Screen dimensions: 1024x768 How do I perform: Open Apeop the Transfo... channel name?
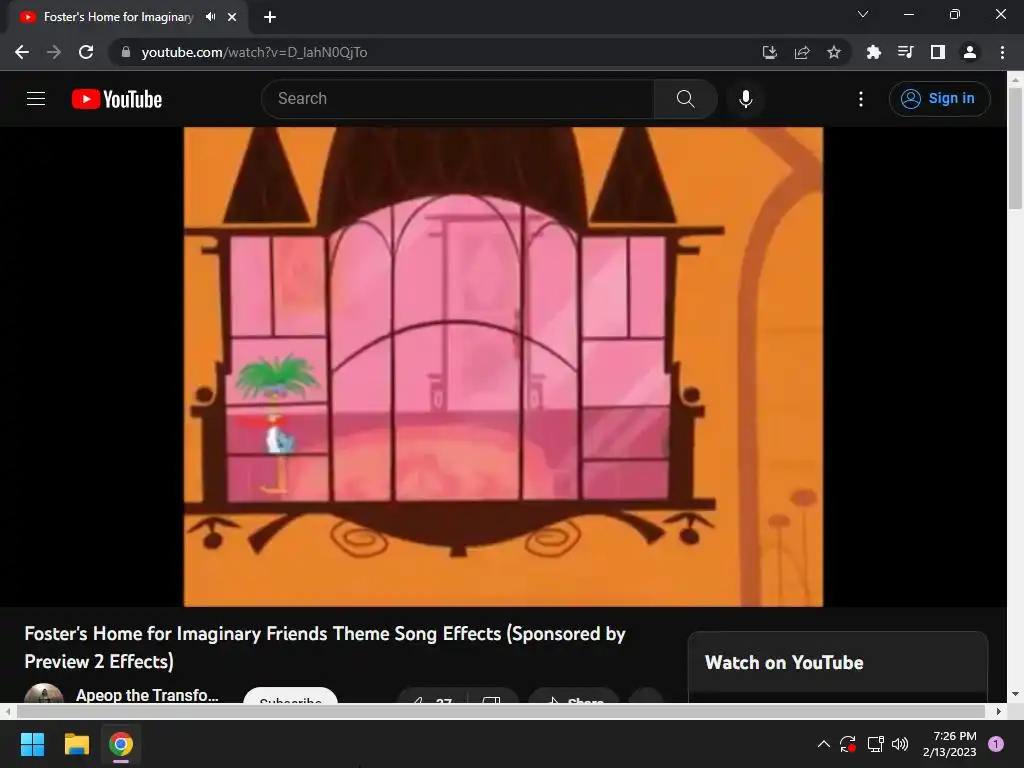click(x=147, y=695)
